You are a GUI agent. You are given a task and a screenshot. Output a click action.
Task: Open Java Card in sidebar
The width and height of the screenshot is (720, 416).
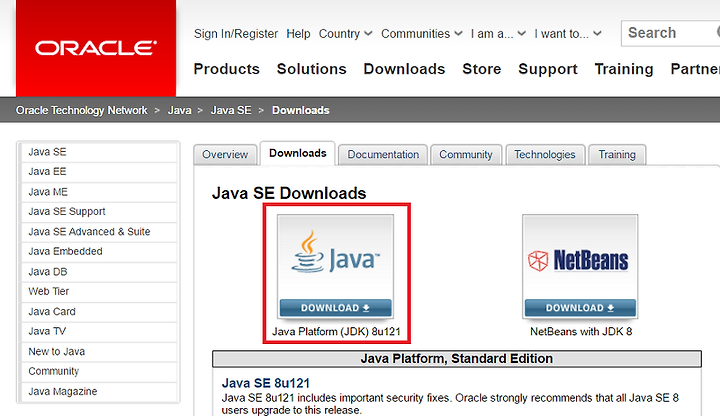pyautogui.click(x=99, y=312)
